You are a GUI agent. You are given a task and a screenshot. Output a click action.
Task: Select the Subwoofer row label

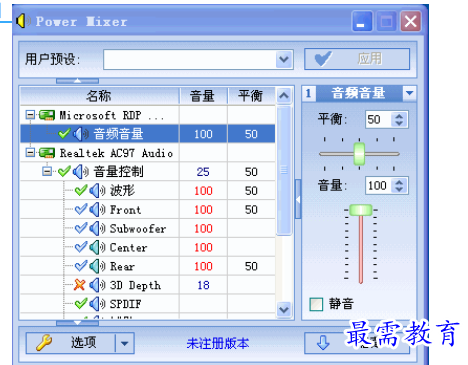tap(138, 229)
